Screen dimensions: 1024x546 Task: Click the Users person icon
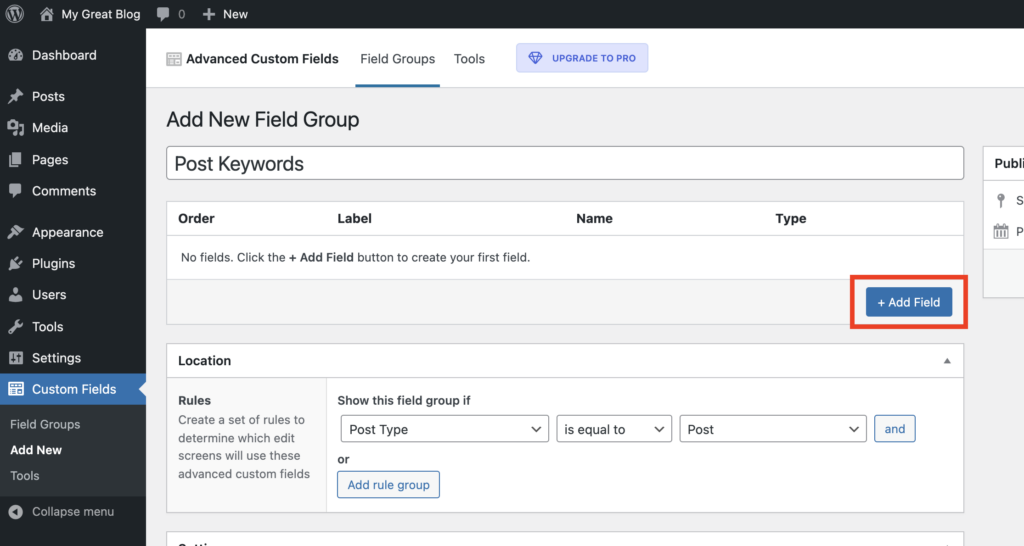[x=16, y=295]
